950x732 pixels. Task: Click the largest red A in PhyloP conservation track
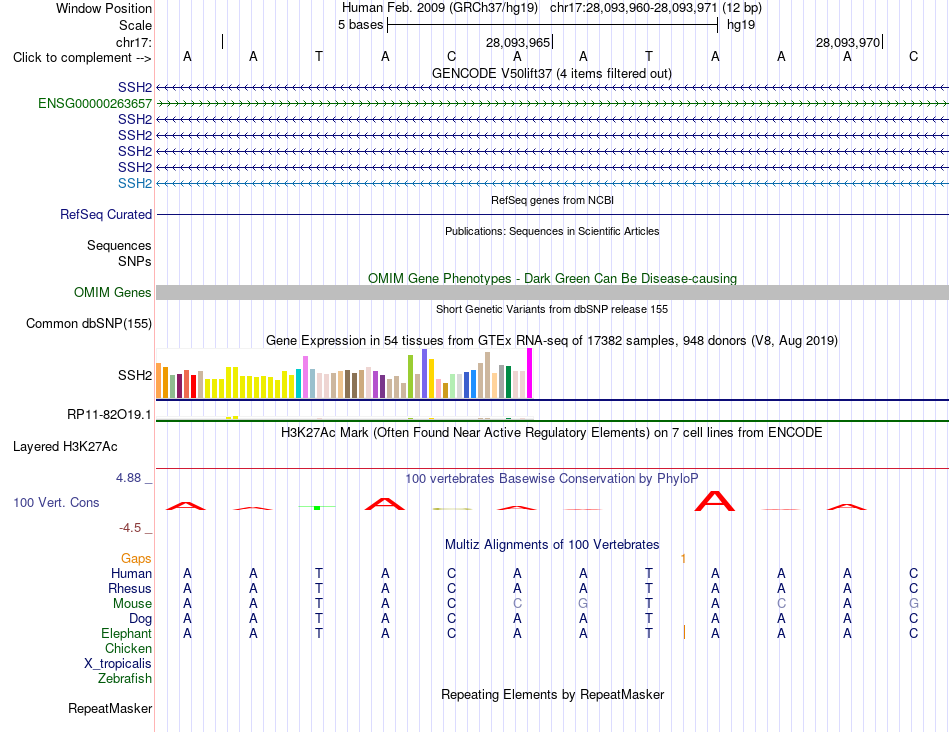(715, 501)
